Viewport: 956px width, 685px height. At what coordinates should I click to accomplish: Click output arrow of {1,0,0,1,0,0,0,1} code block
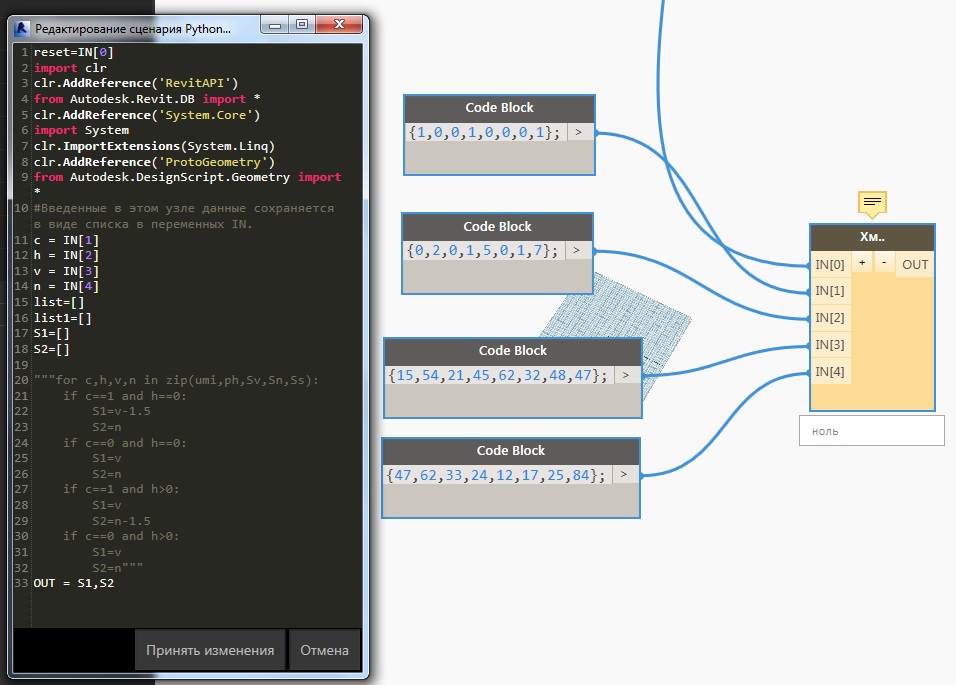(578, 133)
